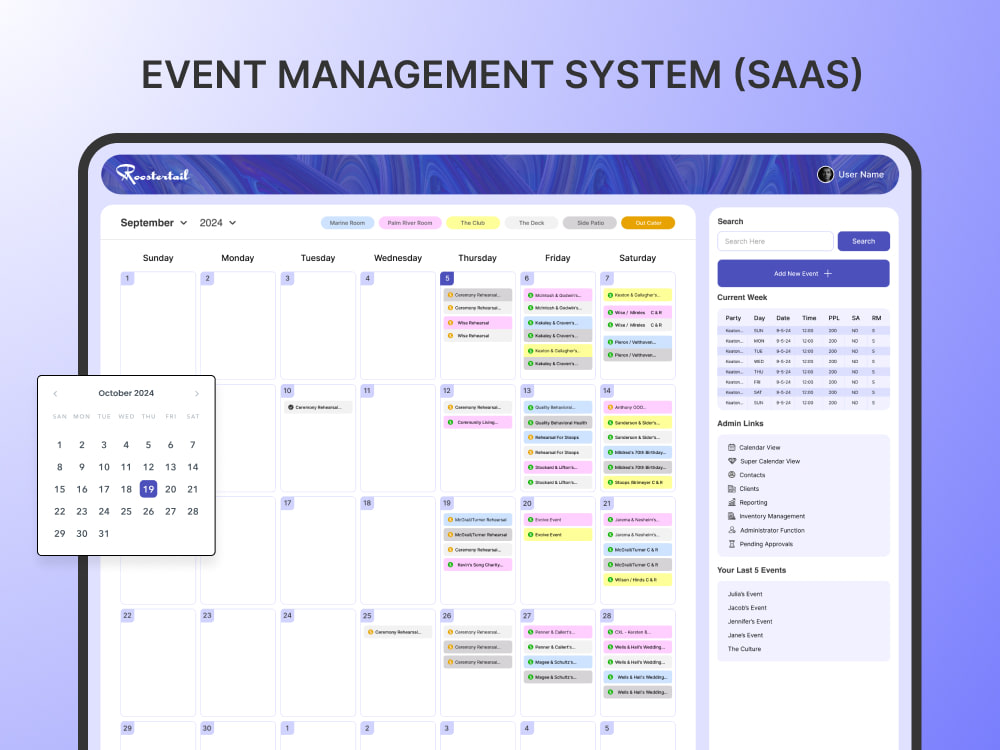Open the pink Excise Event on Friday 20
The image size is (1000, 750).
point(558,520)
